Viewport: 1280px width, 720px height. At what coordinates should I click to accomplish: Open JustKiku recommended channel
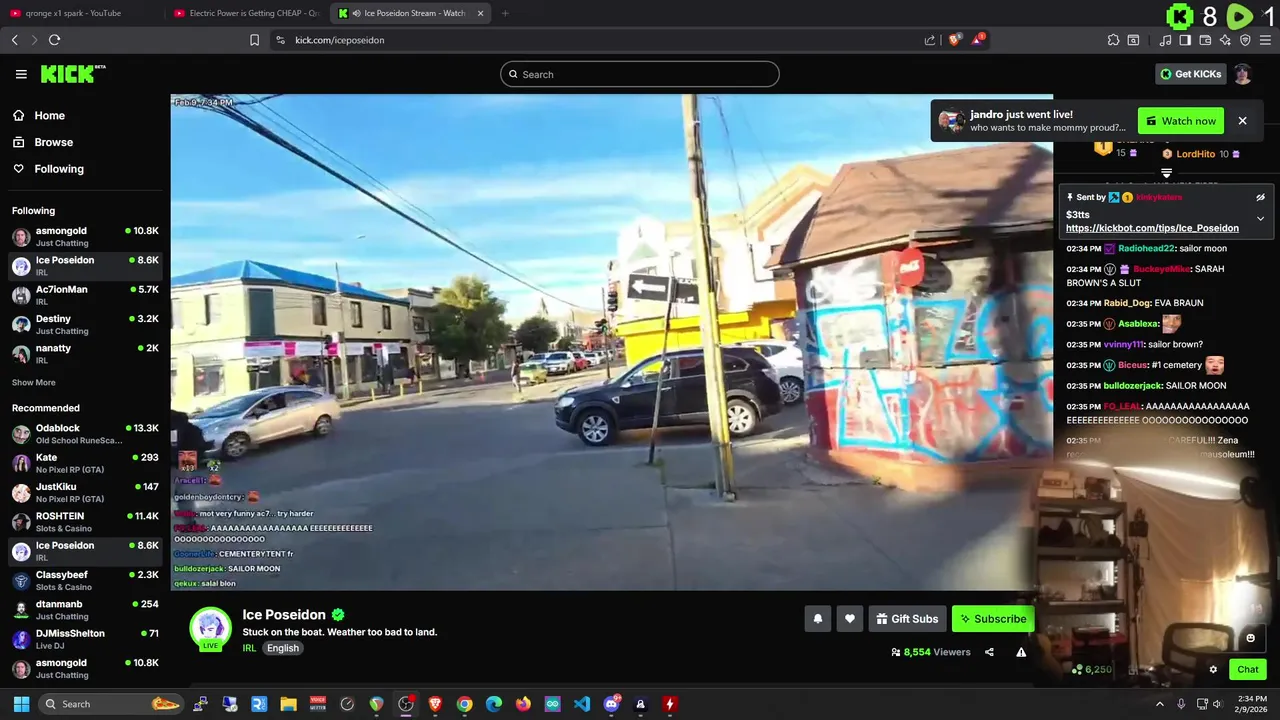(85, 492)
